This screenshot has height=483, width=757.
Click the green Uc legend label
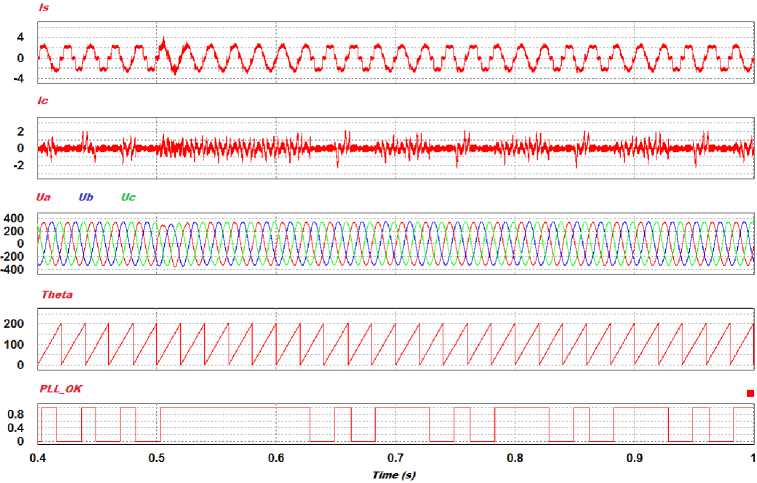[x=128, y=197]
